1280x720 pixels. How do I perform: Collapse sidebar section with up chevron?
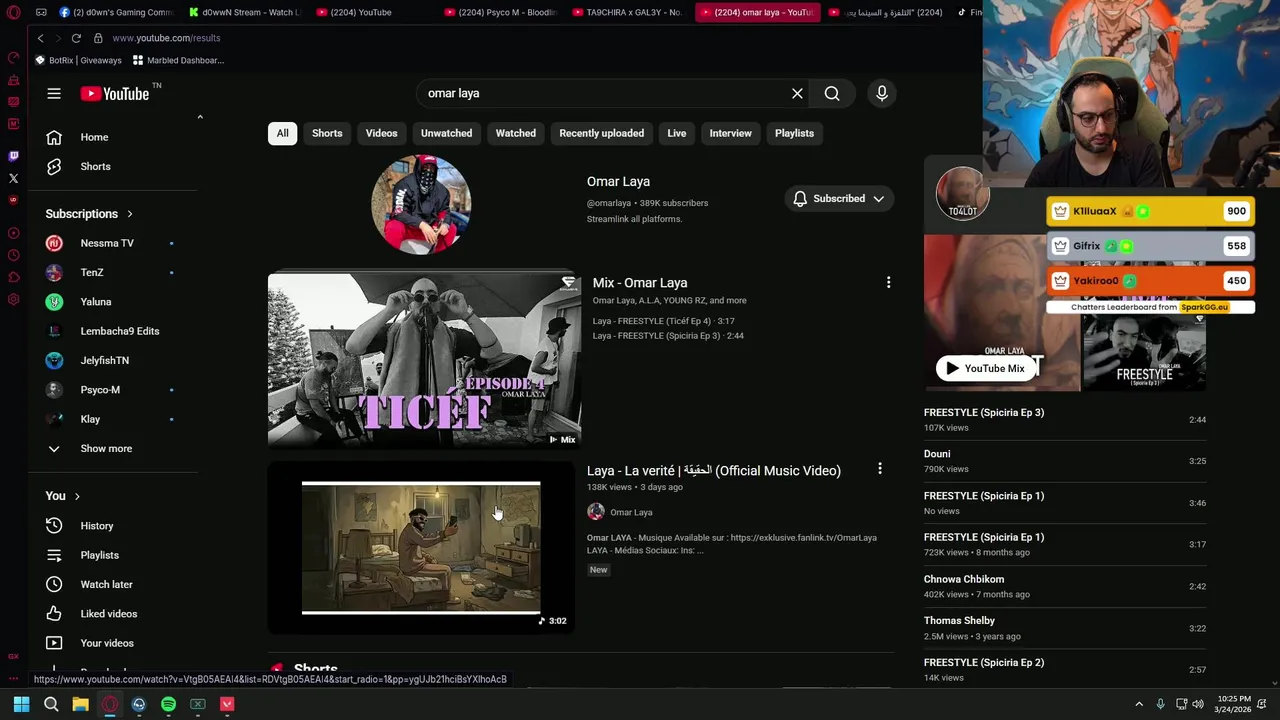click(x=200, y=118)
